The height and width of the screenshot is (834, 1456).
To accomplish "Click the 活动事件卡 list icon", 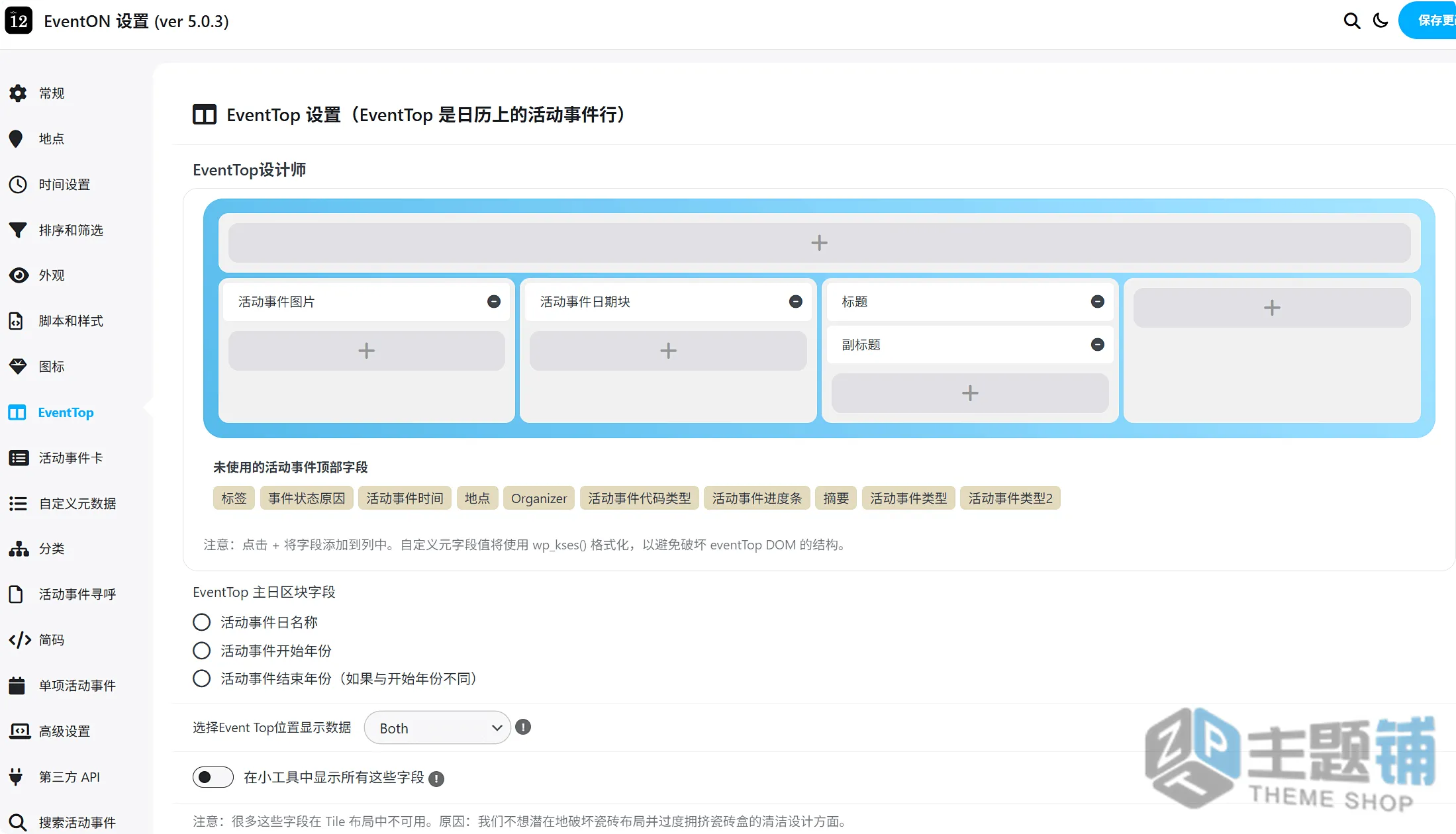I will [x=19, y=458].
